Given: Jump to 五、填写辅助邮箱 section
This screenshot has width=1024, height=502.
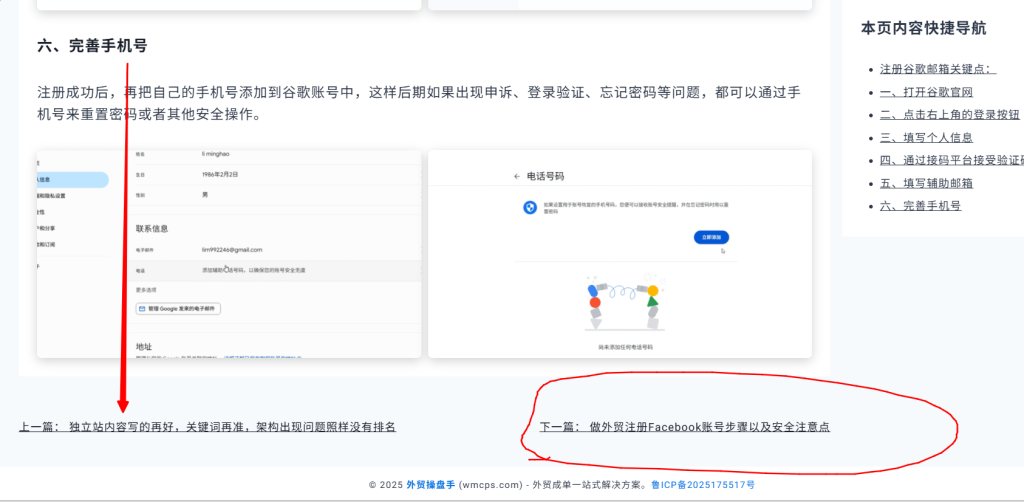Looking at the screenshot, I should (926, 183).
